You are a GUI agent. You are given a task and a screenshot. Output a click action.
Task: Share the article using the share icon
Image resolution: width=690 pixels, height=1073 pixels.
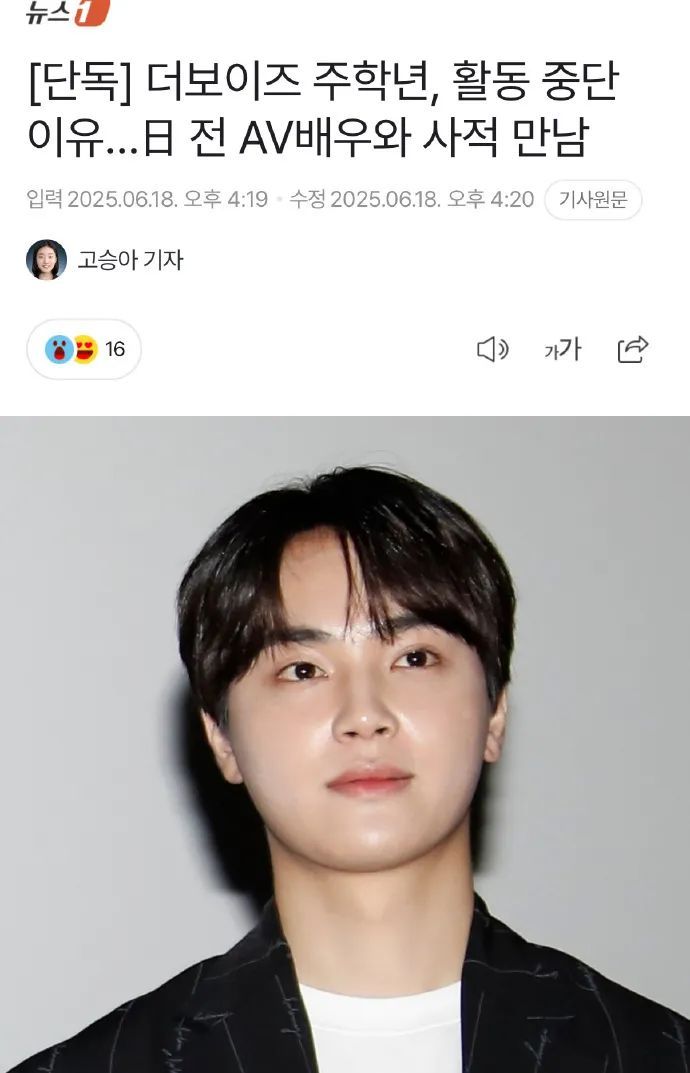point(633,349)
